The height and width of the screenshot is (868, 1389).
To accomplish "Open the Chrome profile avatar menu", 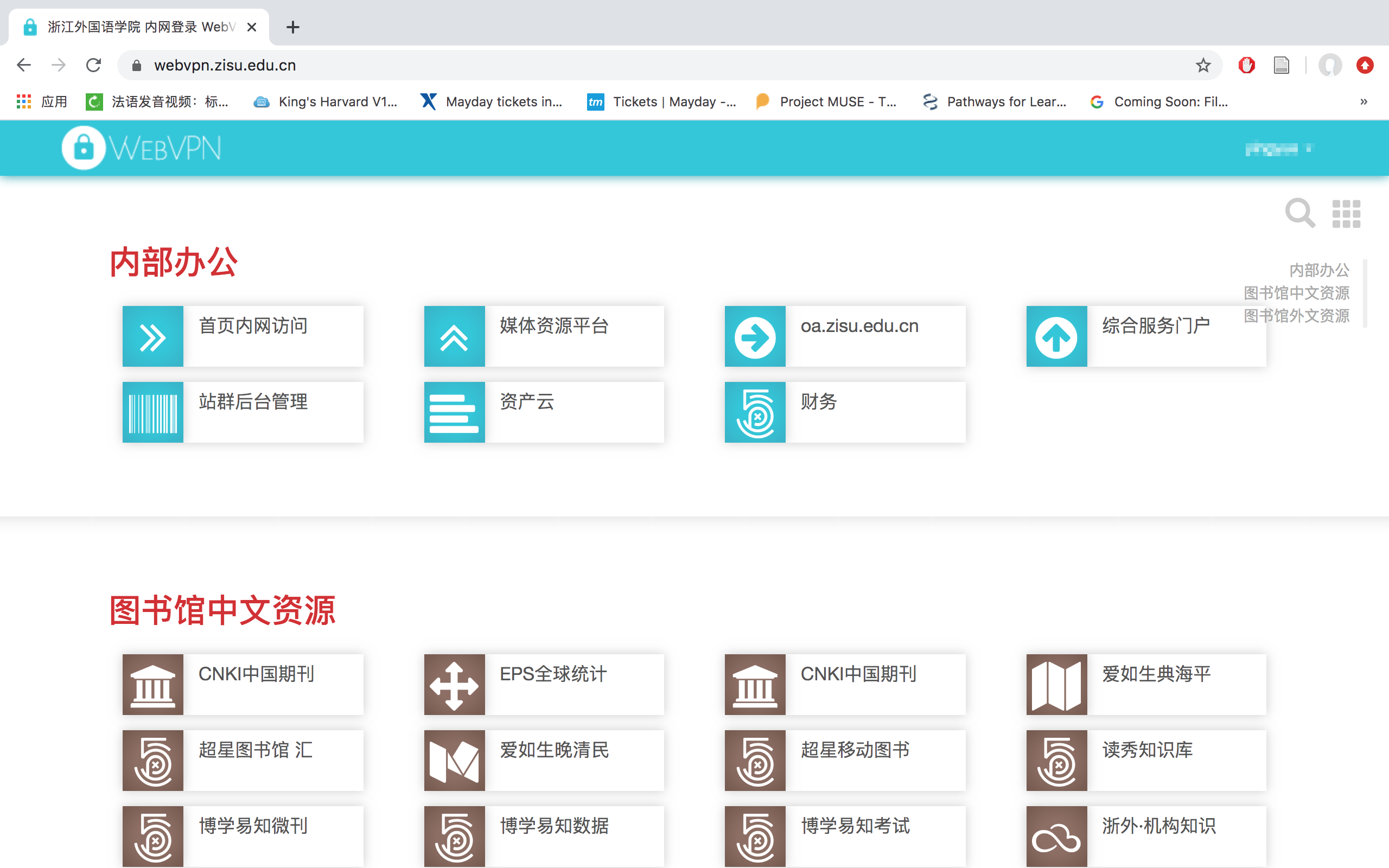I will [x=1330, y=65].
